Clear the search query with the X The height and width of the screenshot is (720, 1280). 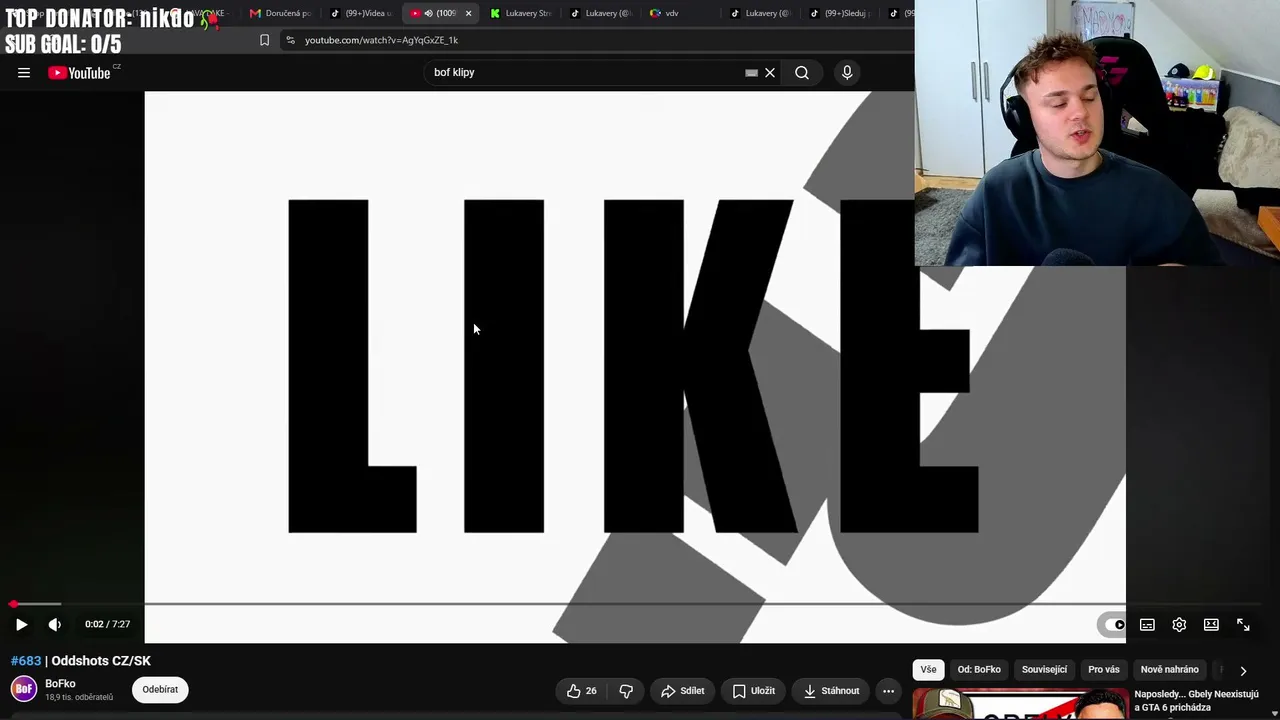[770, 73]
